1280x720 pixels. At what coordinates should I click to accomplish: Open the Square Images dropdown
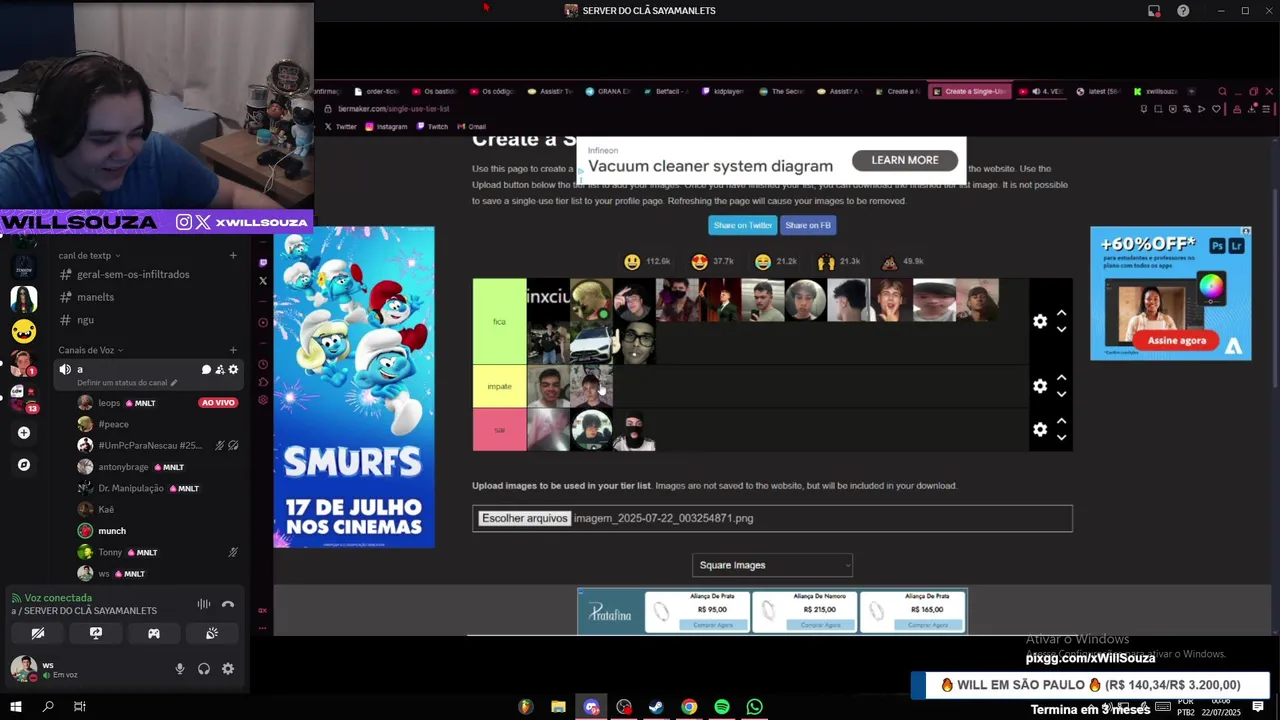772,565
